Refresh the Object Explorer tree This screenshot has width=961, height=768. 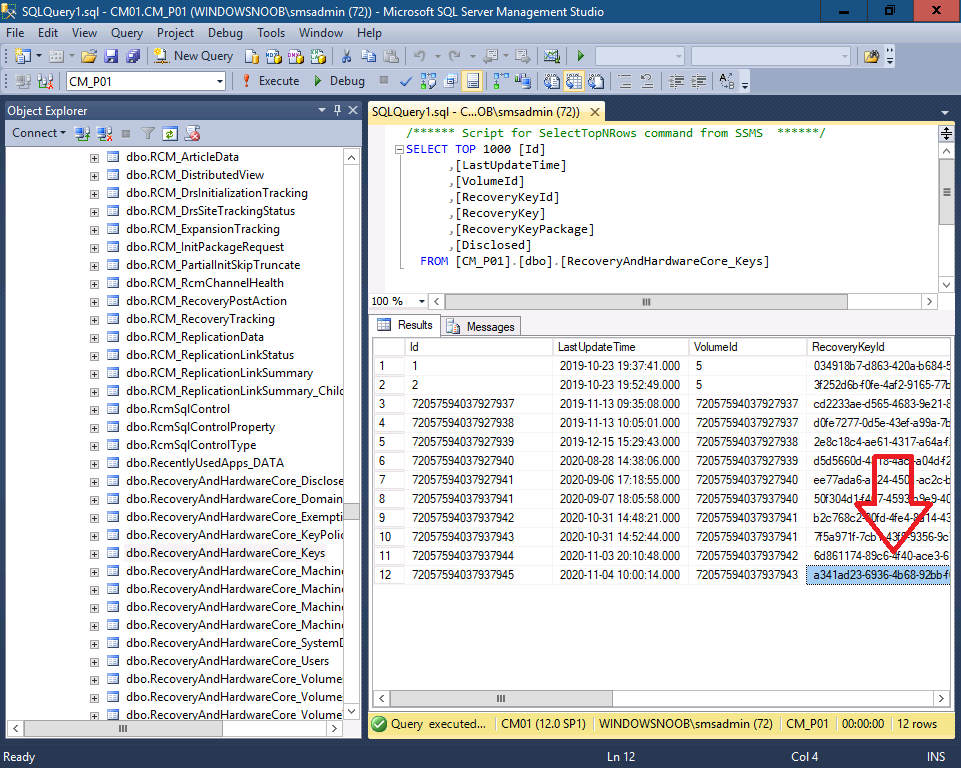click(x=170, y=134)
